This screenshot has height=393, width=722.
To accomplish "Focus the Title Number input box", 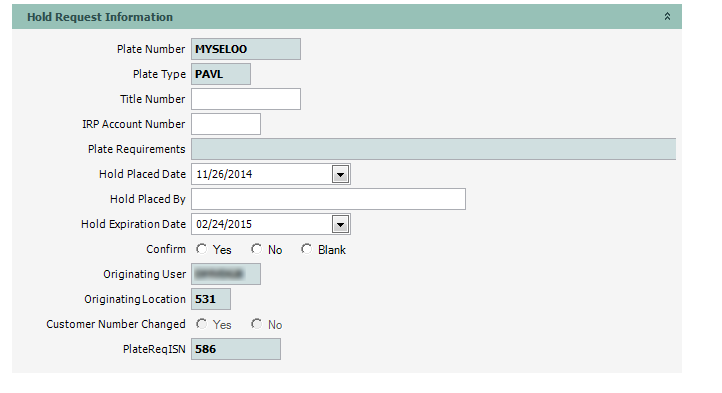I will click(246, 99).
